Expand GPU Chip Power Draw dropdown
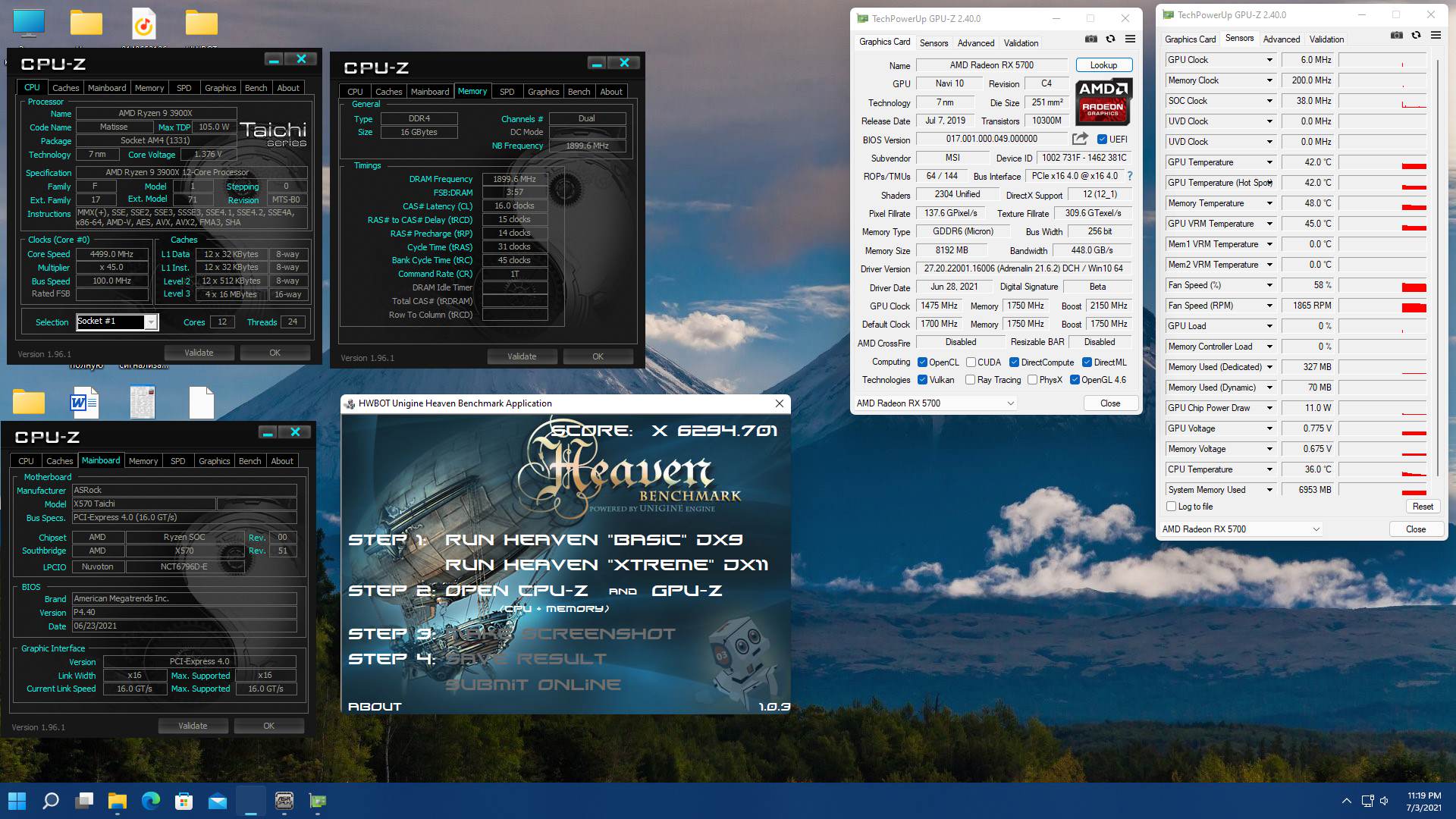Screen dimensions: 1456x819 (x=1269, y=408)
